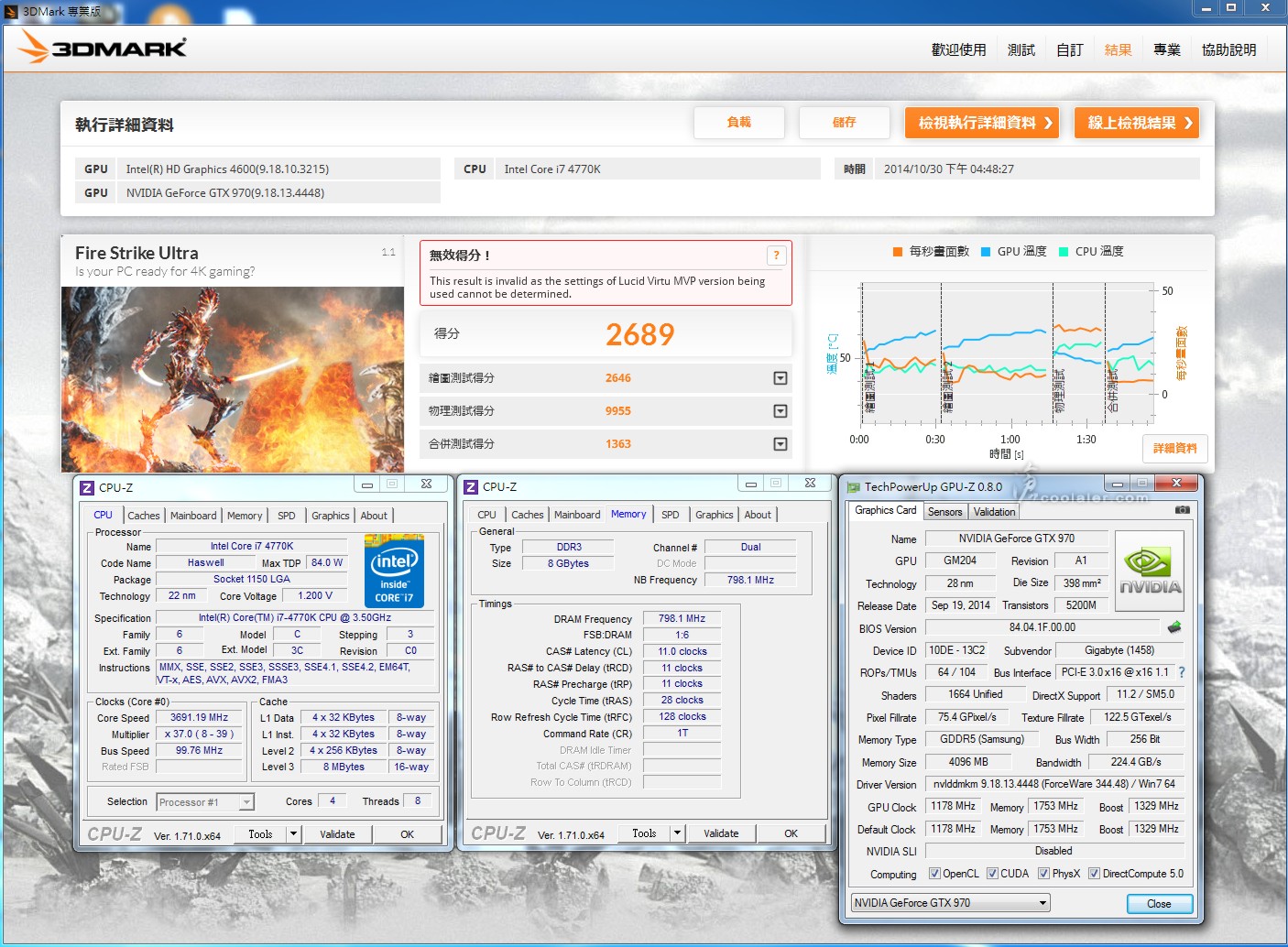The height and width of the screenshot is (947, 1288).
Task: Click Validate in Memory CPU-Z window
Action: click(x=721, y=833)
